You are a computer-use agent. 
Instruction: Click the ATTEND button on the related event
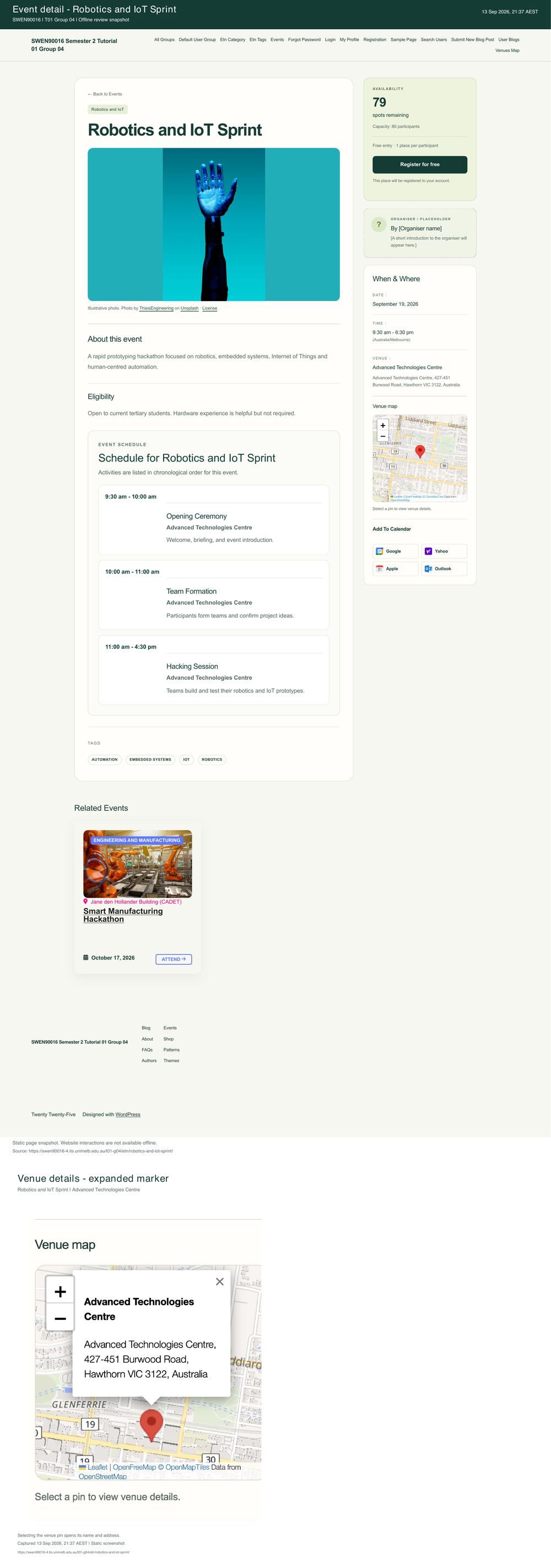[x=174, y=959]
